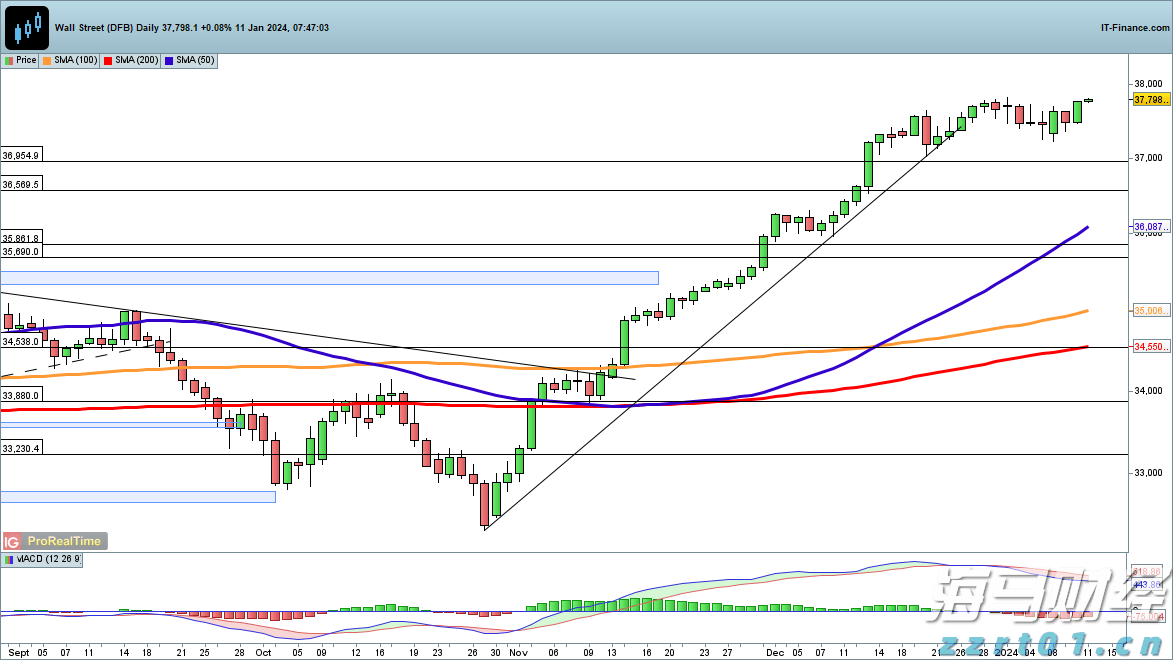Click the yellow 37,798 current price tag
The width and height of the screenshot is (1173, 660).
pyautogui.click(x=1150, y=100)
